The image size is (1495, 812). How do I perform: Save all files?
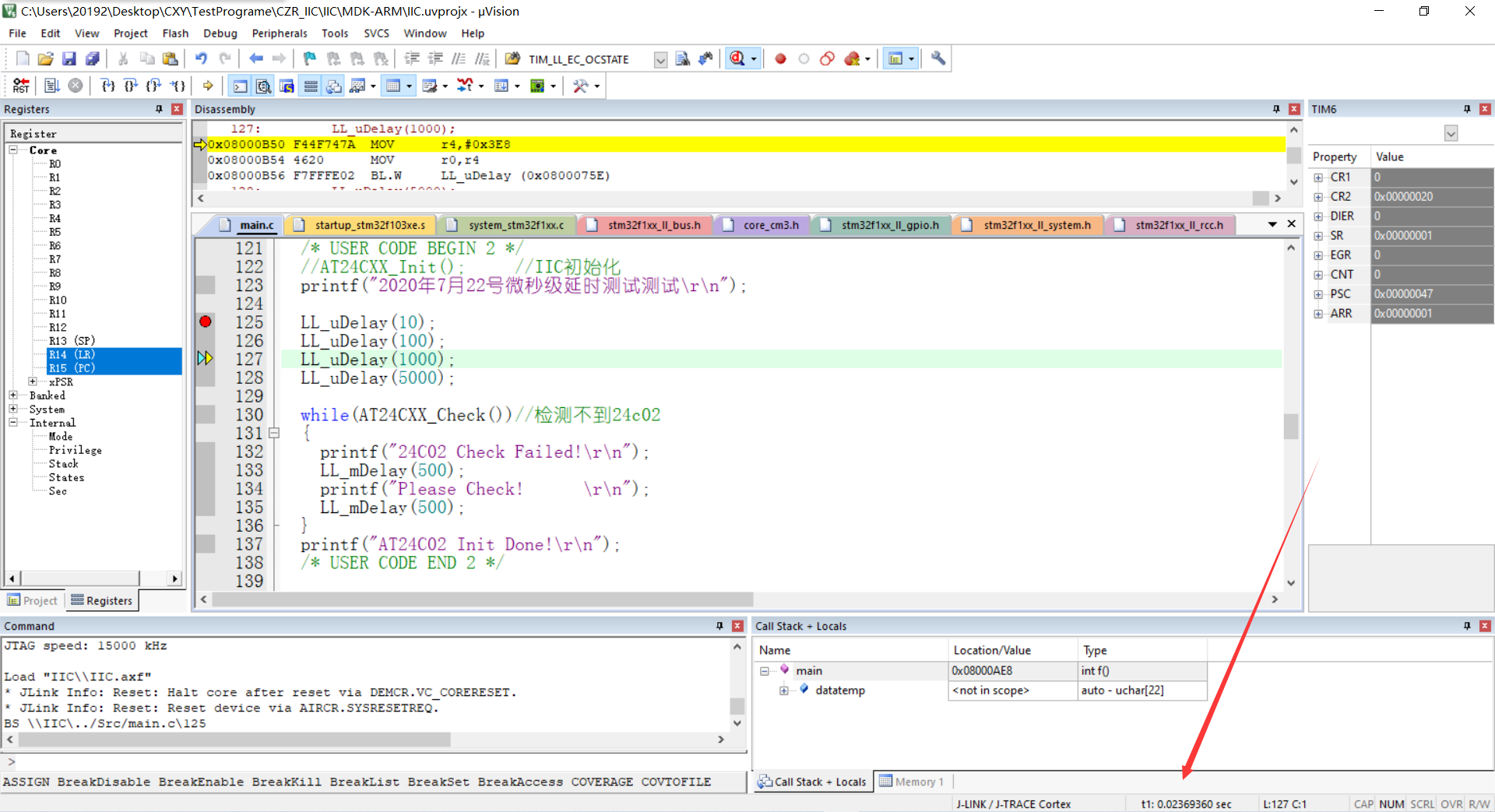click(x=93, y=58)
